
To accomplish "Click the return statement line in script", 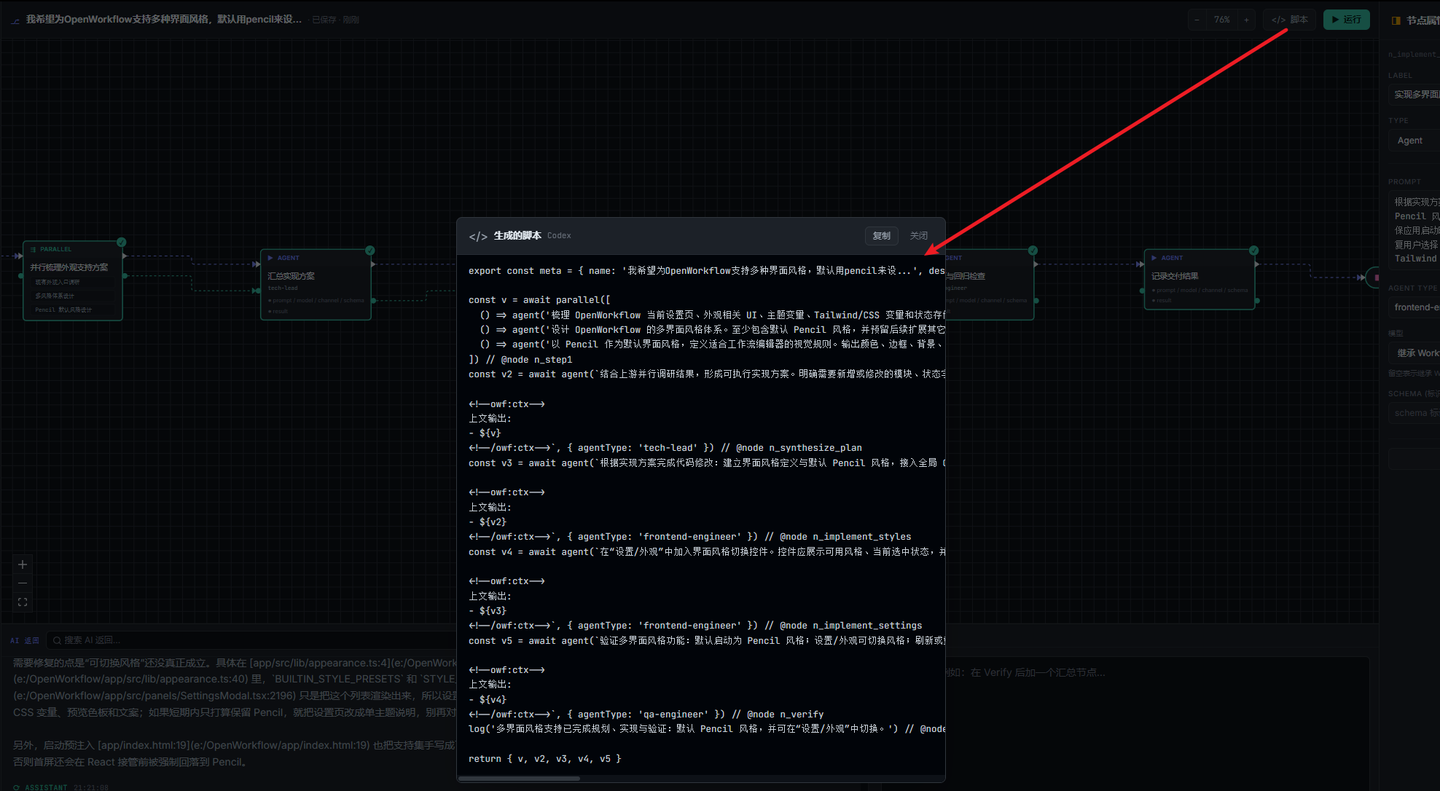I will [545, 758].
